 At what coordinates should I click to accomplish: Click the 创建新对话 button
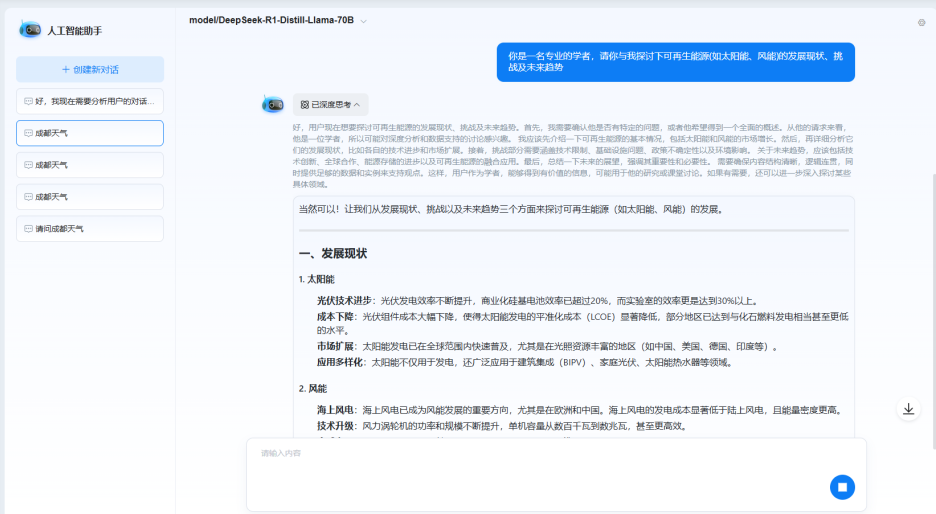point(90,69)
